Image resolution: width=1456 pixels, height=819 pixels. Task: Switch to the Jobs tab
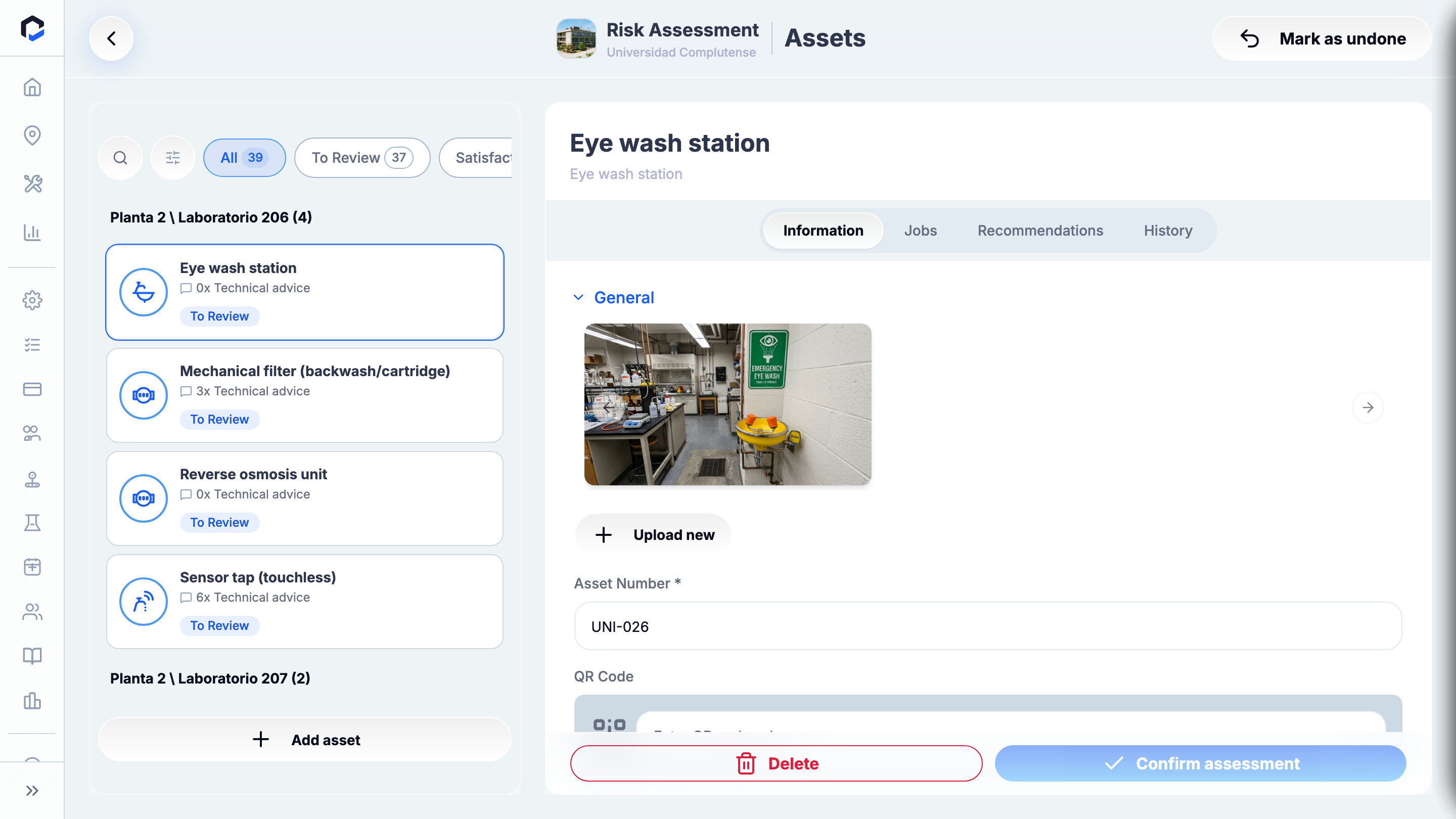(x=920, y=231)
